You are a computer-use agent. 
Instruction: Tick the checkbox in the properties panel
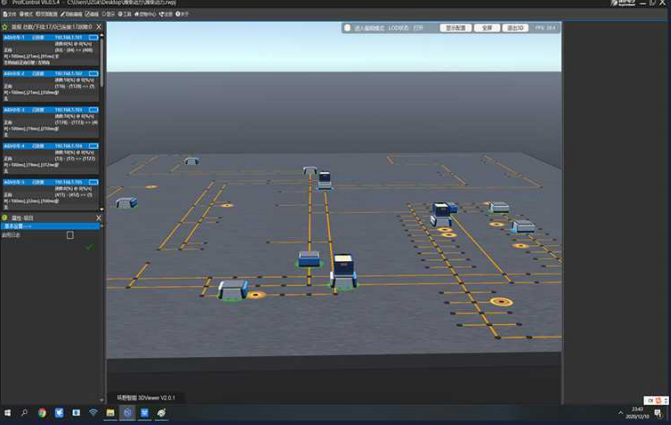tap(70, 235)
